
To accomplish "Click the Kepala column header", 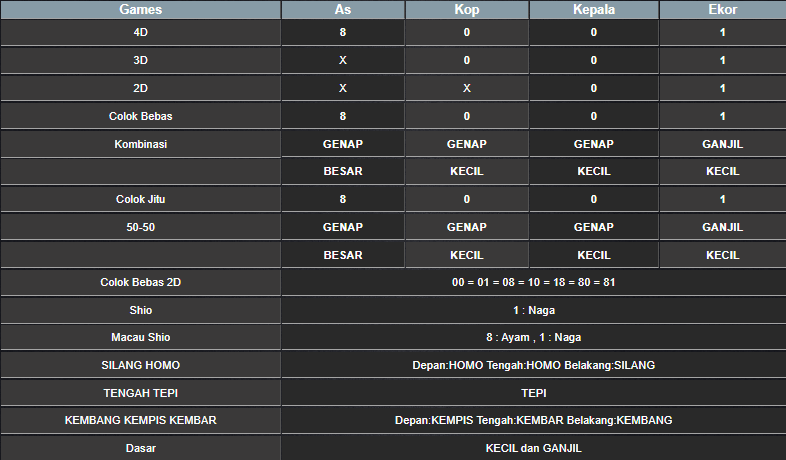I will click(594, 10).
